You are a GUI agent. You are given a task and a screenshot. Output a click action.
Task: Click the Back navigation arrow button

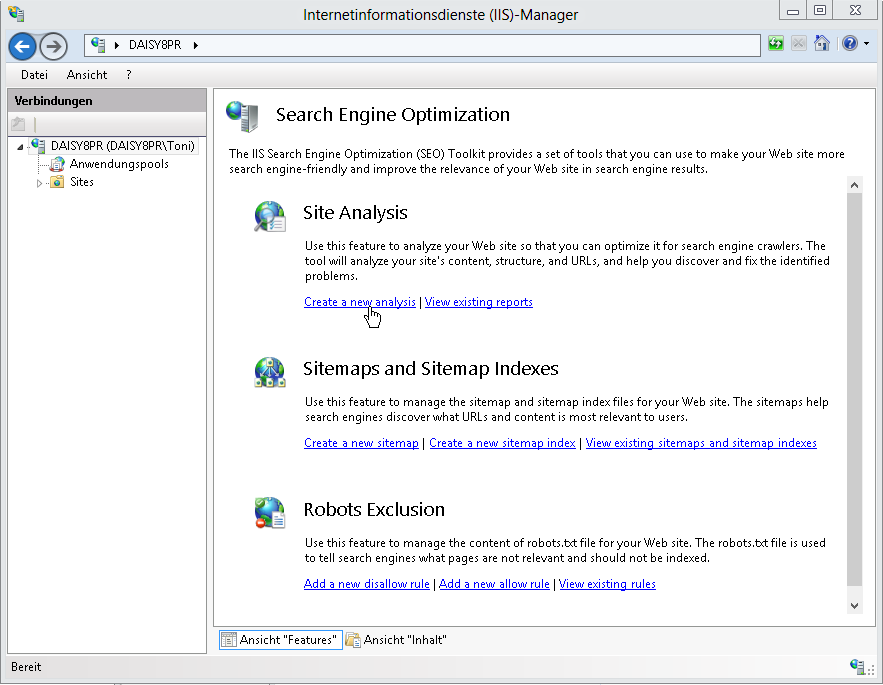22,46
